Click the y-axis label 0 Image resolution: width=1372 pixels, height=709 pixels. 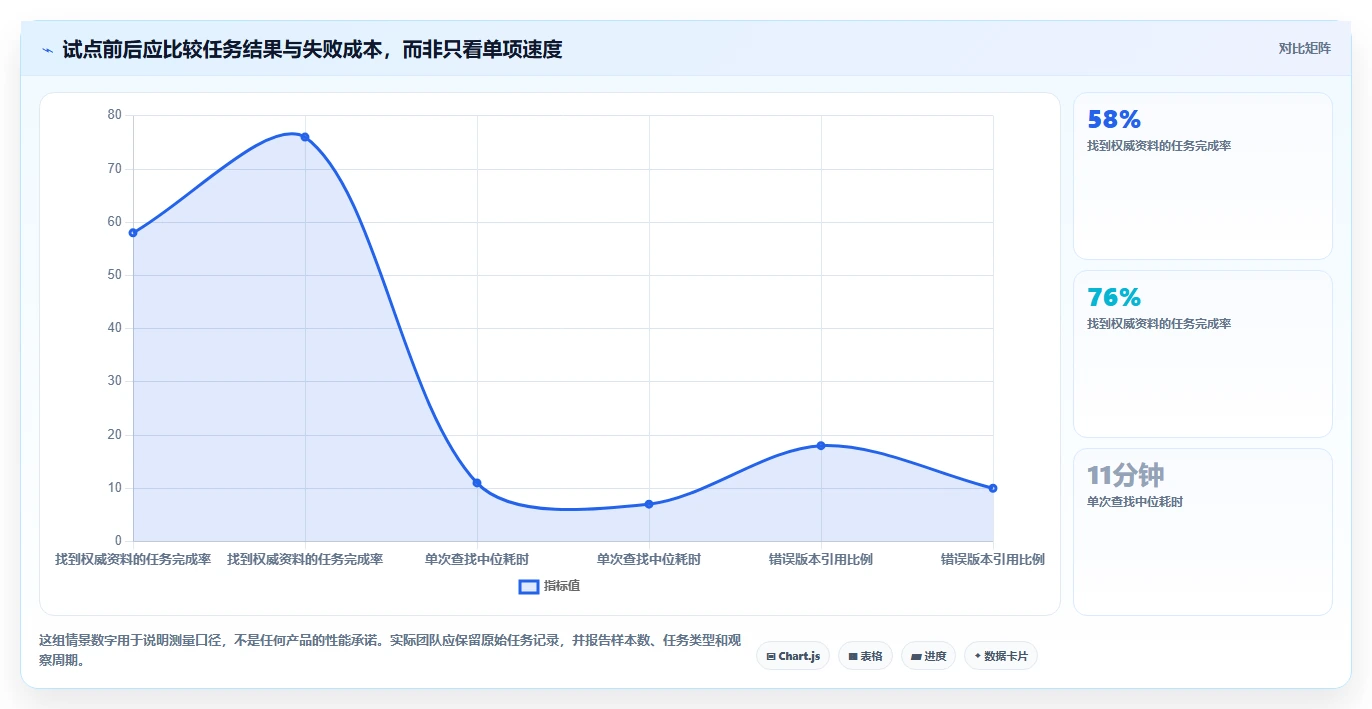118,541
